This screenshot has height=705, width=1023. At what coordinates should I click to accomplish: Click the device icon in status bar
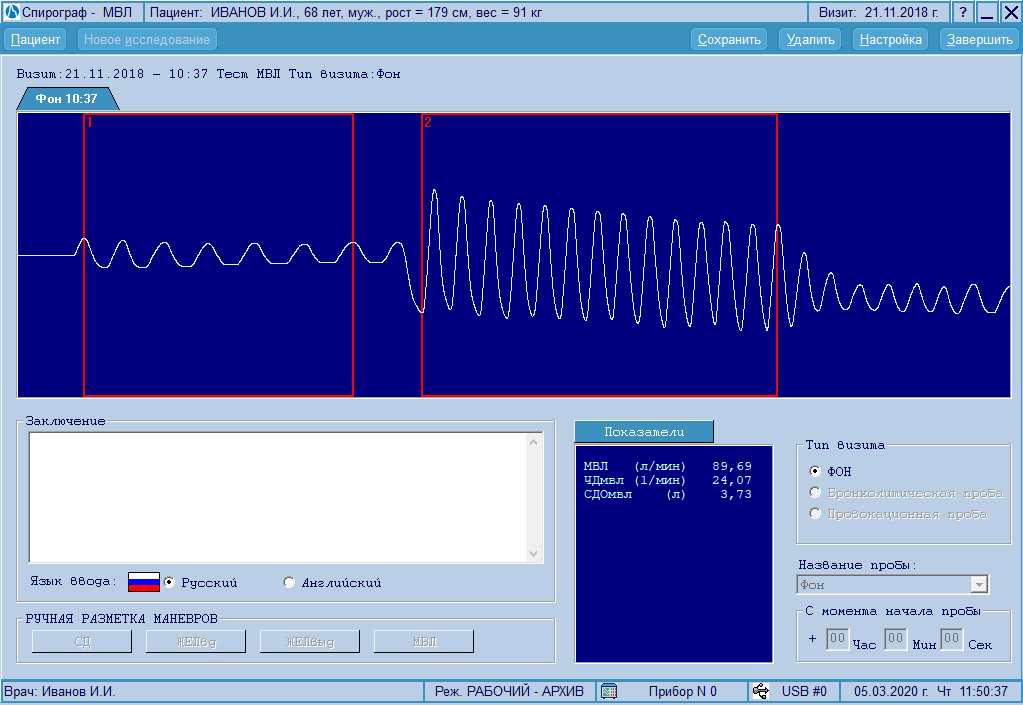[609, 691]
